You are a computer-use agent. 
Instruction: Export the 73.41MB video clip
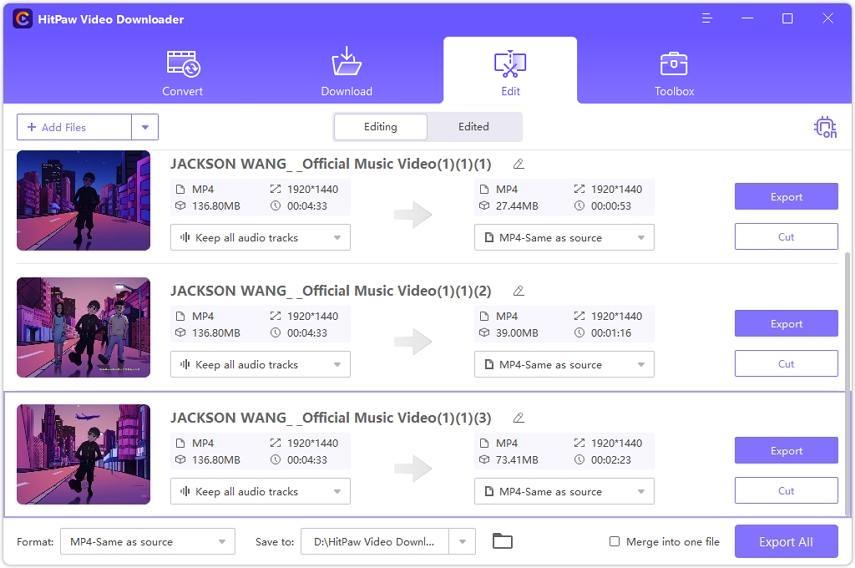coord(786,451)
